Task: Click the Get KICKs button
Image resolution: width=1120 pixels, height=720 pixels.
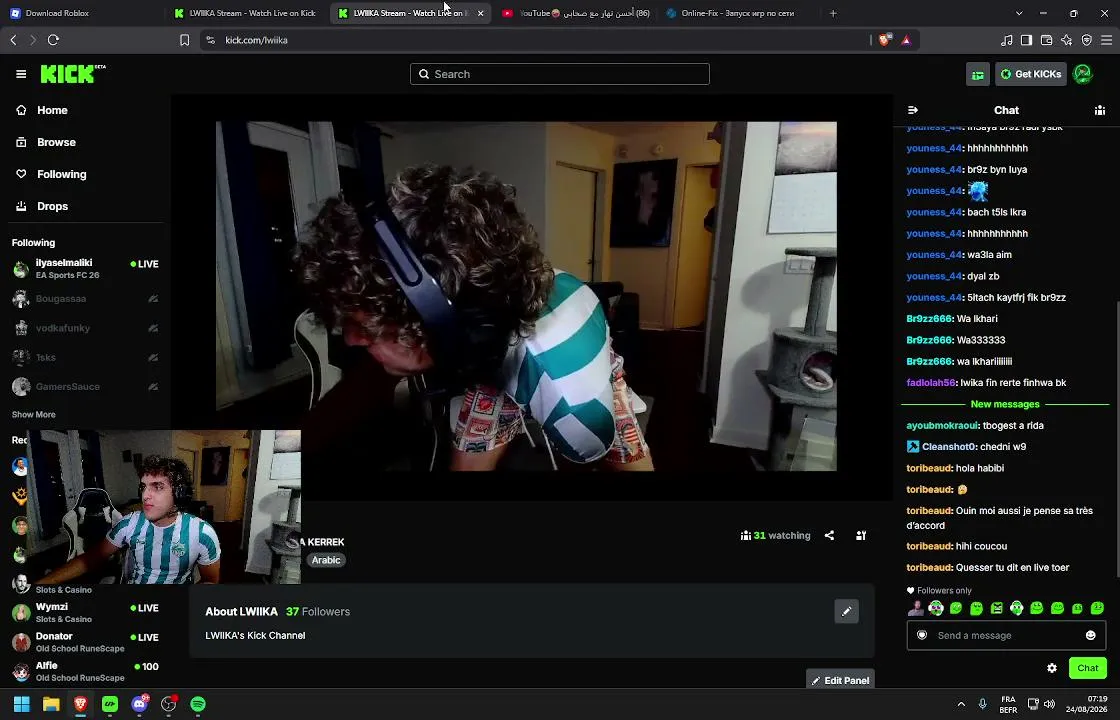Action: pyautogui.click(x=1031, y=74)
